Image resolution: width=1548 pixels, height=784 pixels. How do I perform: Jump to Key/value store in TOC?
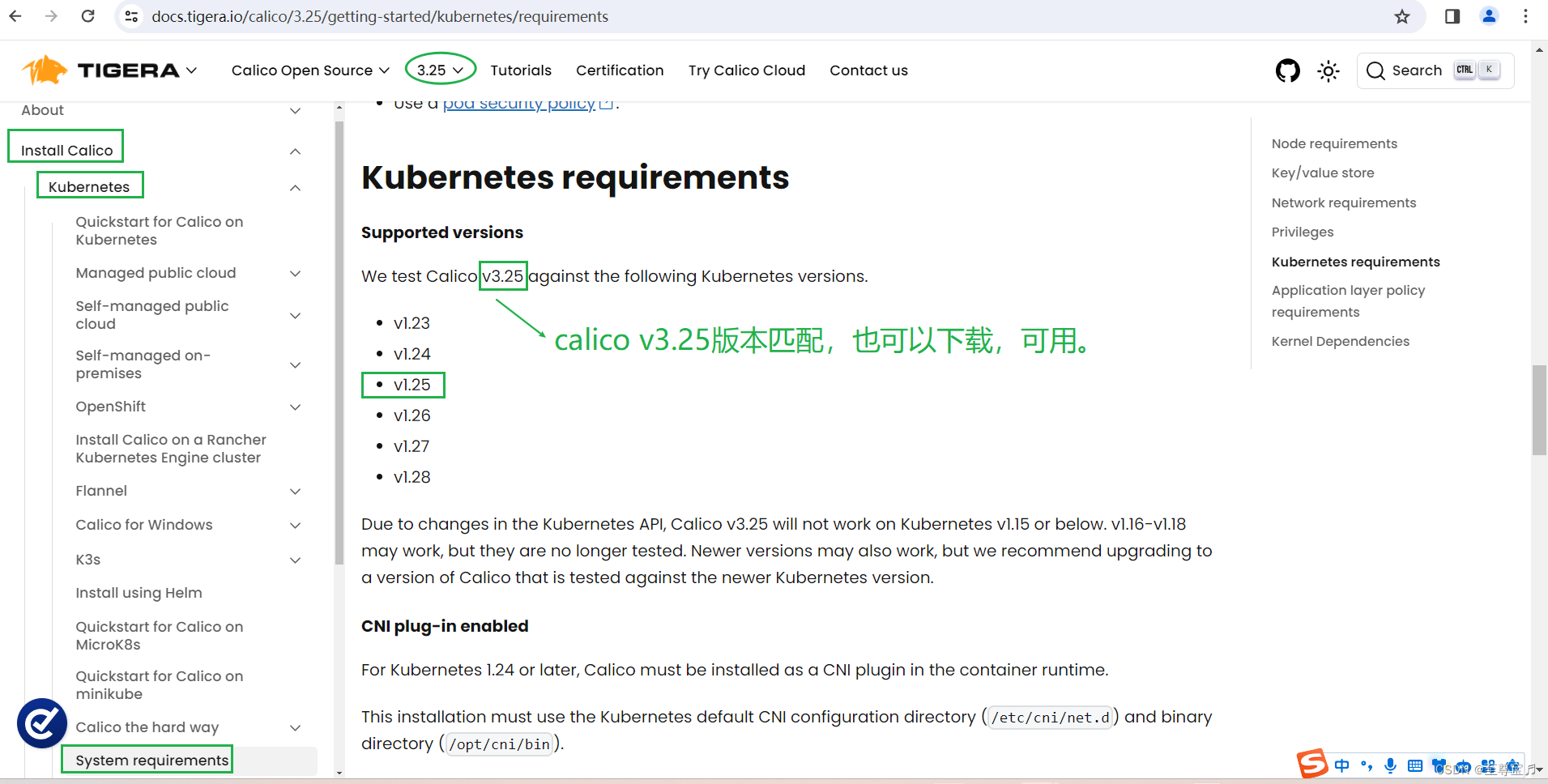[1323, 173]
